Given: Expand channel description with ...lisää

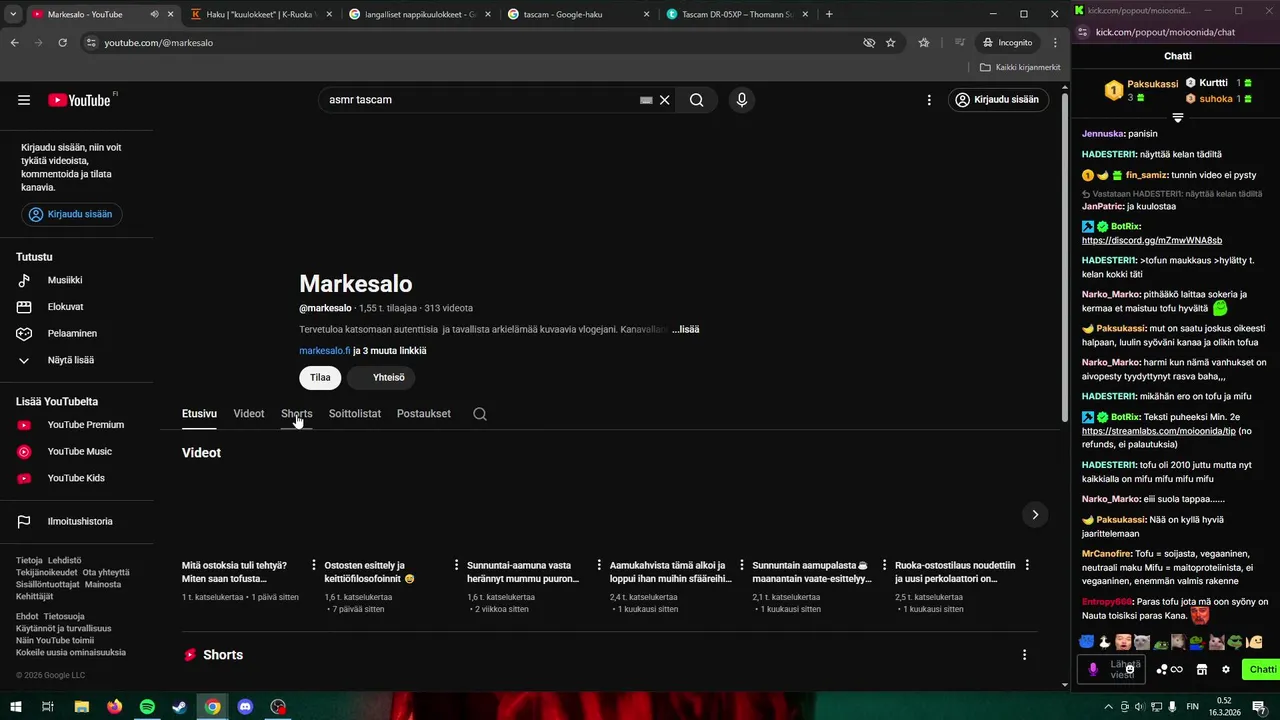Looking at the screenshot, I should click(686, 329).
